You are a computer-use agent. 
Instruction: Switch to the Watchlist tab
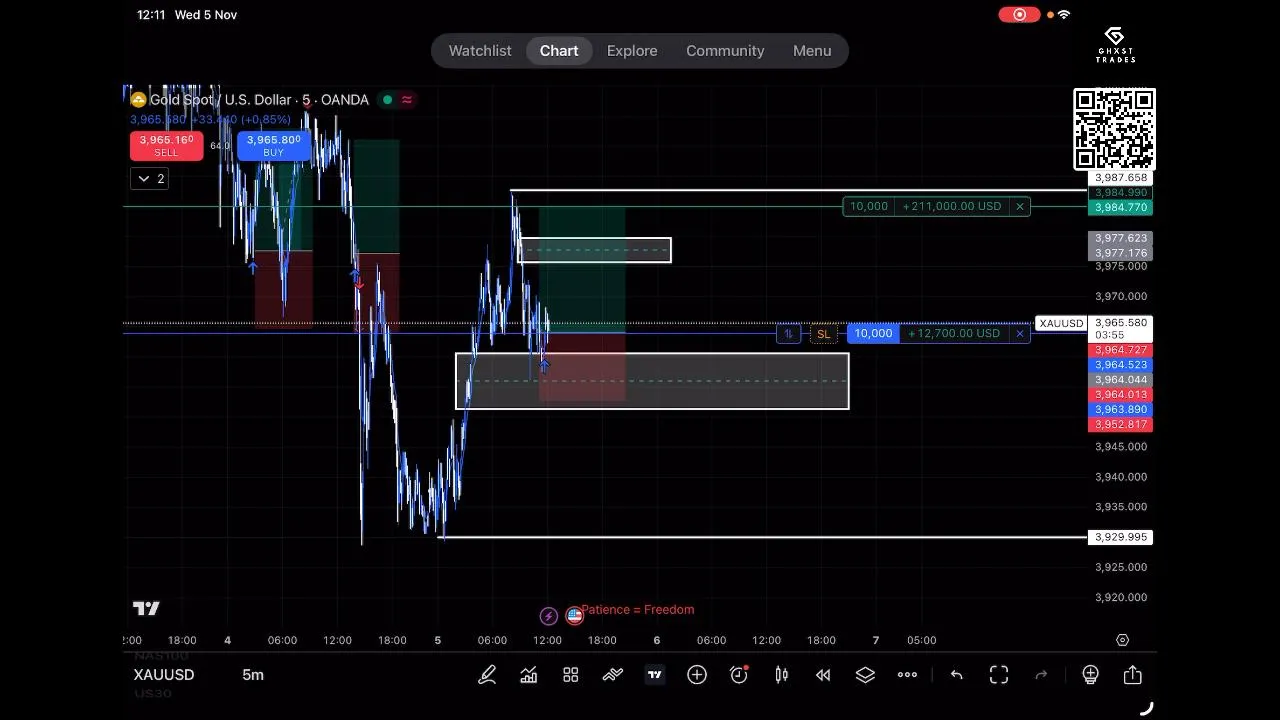480,51
